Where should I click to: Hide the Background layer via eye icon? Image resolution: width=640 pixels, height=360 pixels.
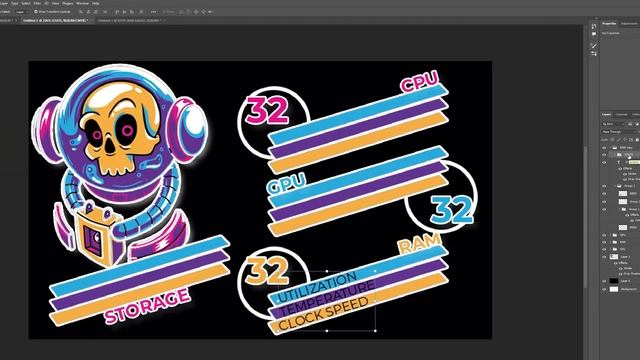click(x=604, y=289)
